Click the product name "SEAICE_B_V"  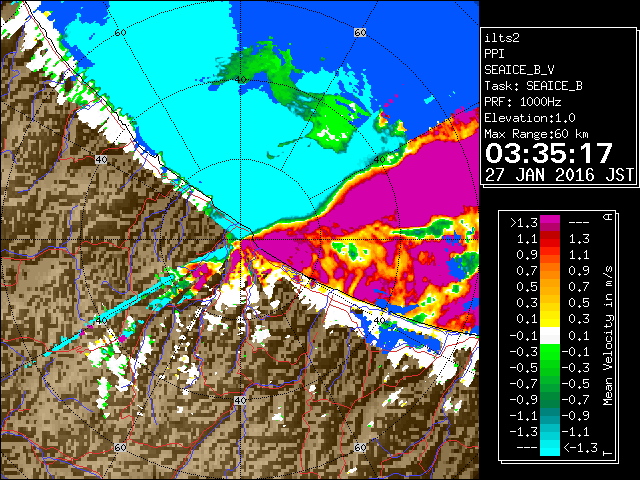pyautogui.click(x=519, y=70)
